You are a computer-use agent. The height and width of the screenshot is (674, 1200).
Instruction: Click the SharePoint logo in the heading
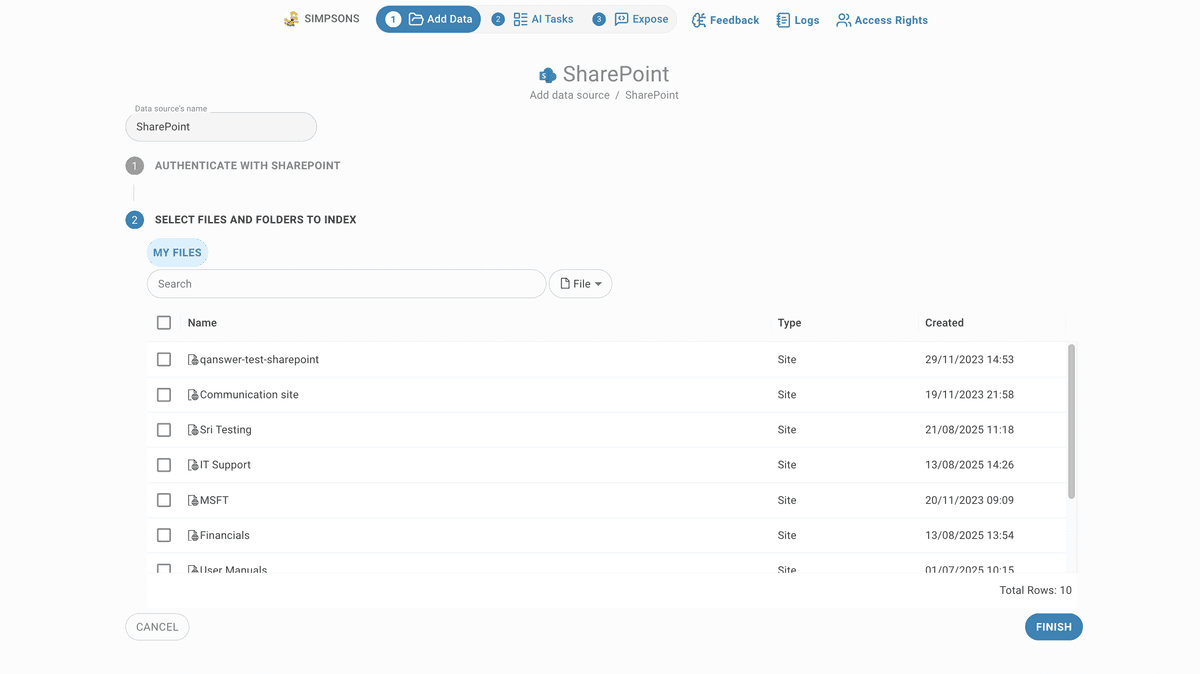[547, 75]
